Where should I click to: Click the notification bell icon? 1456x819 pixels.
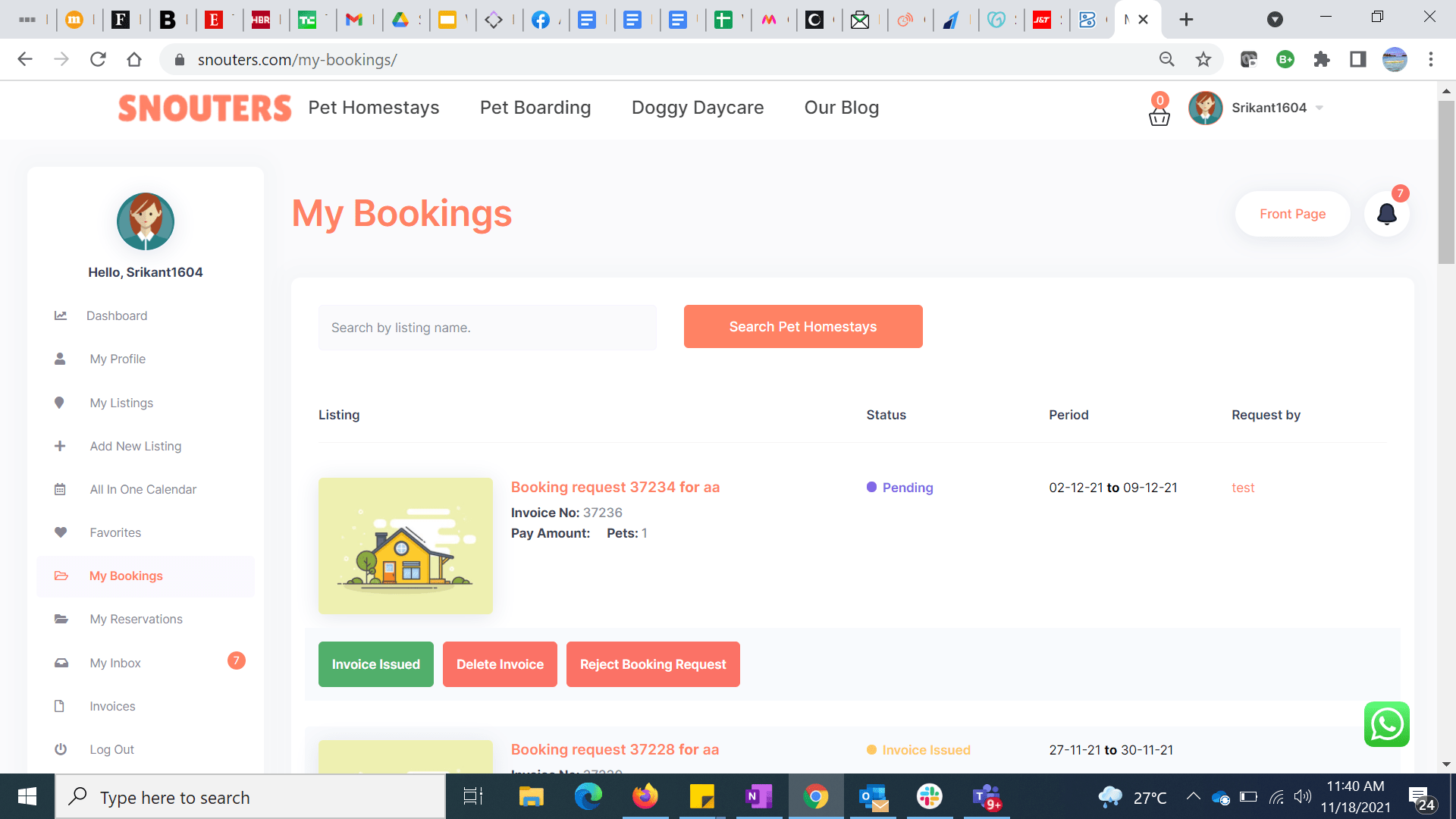[1387, 214]
